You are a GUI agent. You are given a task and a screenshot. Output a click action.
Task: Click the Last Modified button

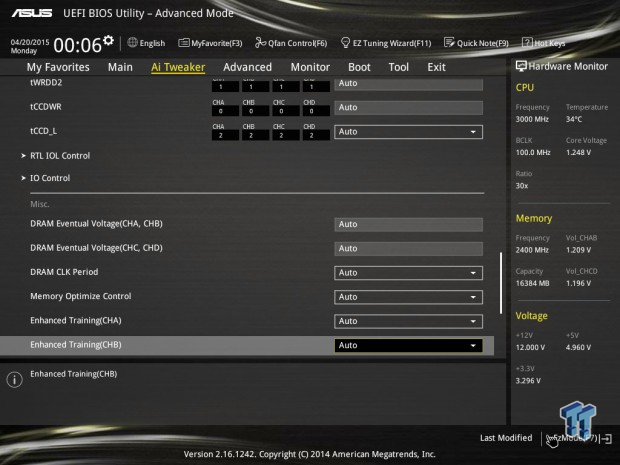point(506,438)
